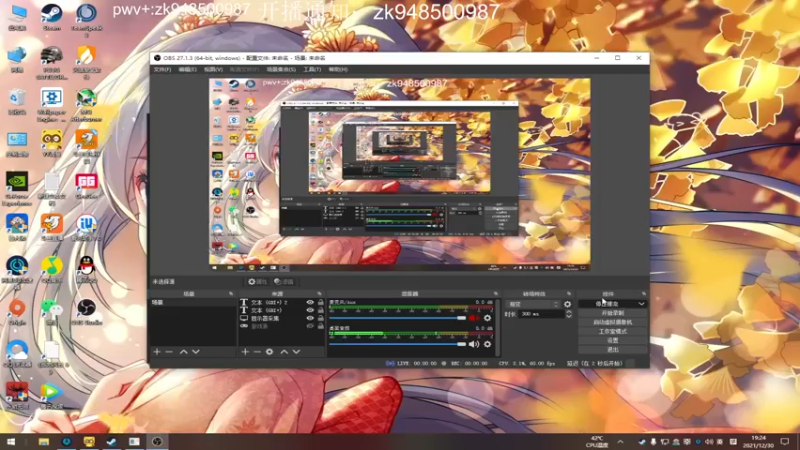The width and height of the screenshot is (800, 450).
Task: Open Steam desktop shortcut
Action: point(52,17)
